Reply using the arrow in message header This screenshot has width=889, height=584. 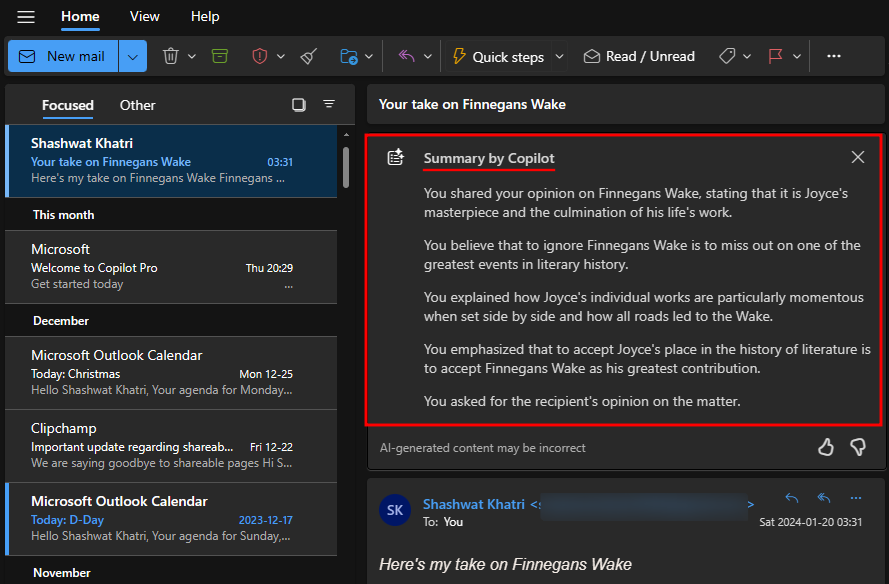[x=792, y=498]
